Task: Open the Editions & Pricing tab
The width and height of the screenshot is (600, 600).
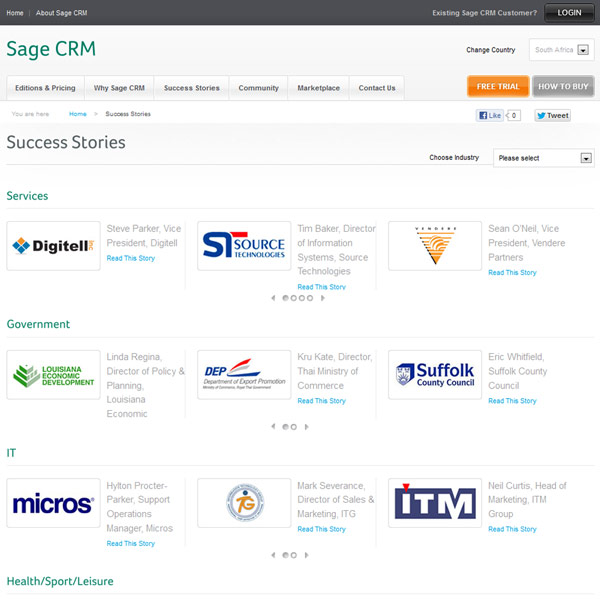Action: (x=44, y=88)
